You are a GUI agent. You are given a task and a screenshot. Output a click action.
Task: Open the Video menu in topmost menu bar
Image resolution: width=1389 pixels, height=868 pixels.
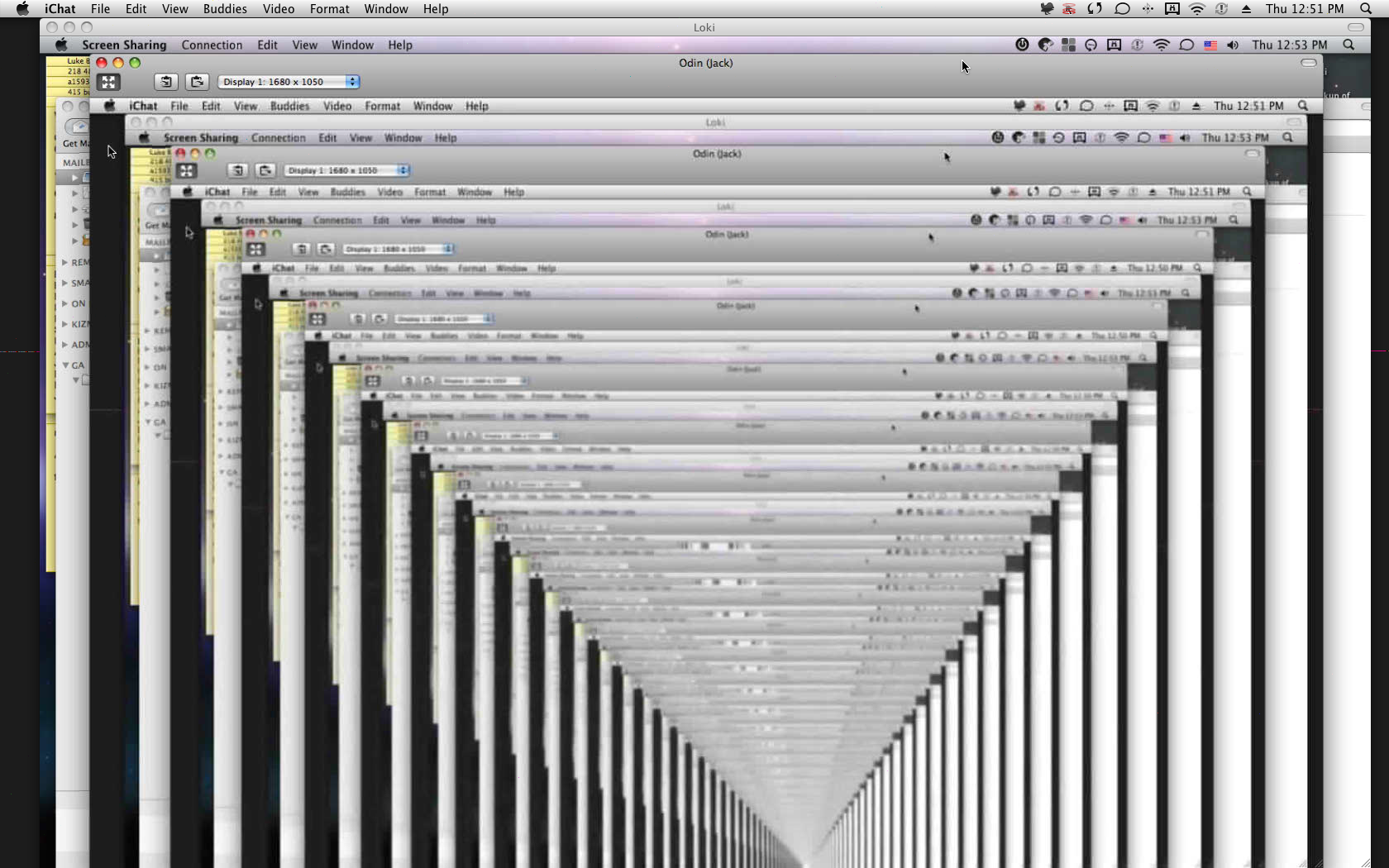pos(279,9)
